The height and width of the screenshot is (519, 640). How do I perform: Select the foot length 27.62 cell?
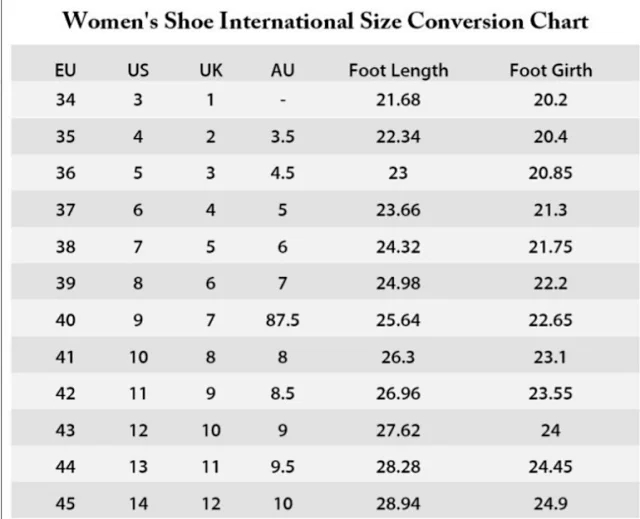click(x=398, y=431)
